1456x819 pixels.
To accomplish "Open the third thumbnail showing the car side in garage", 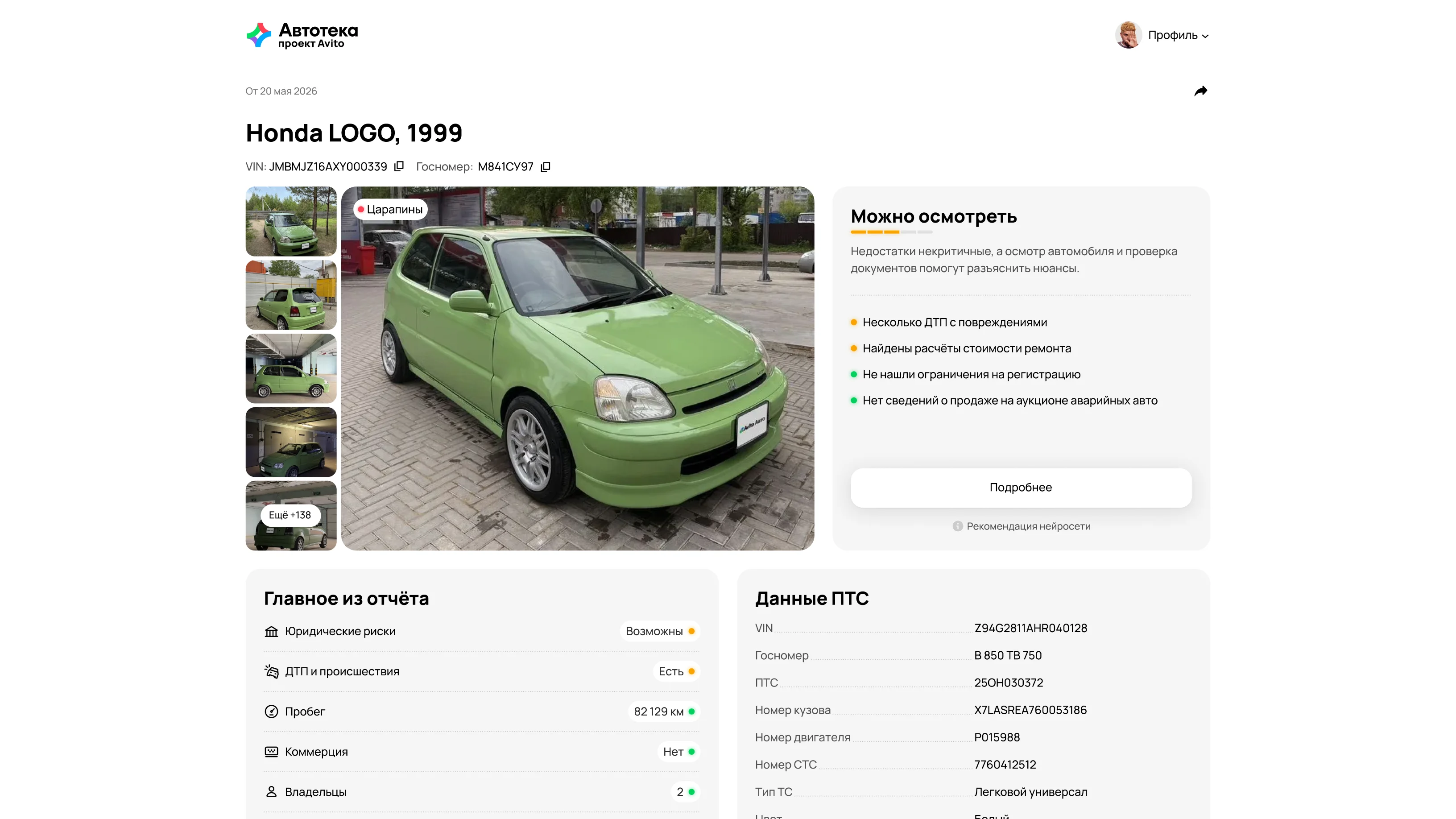I will tap(291, 368).
